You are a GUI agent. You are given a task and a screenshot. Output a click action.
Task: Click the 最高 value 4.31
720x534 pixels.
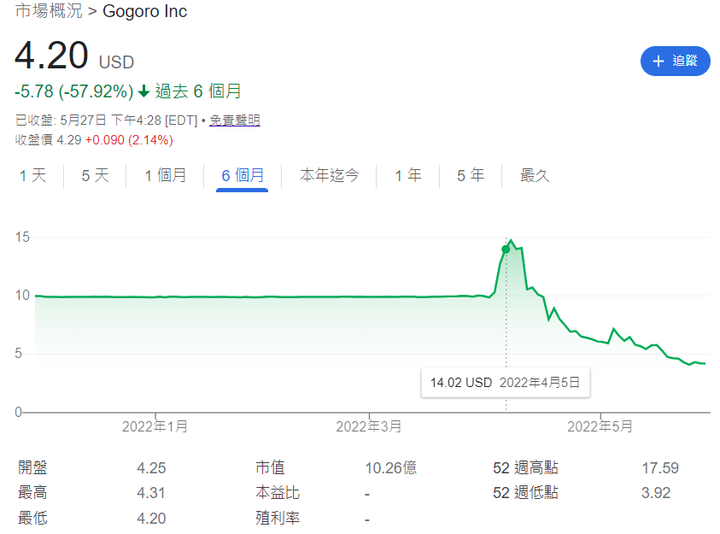tap(151, 493)
